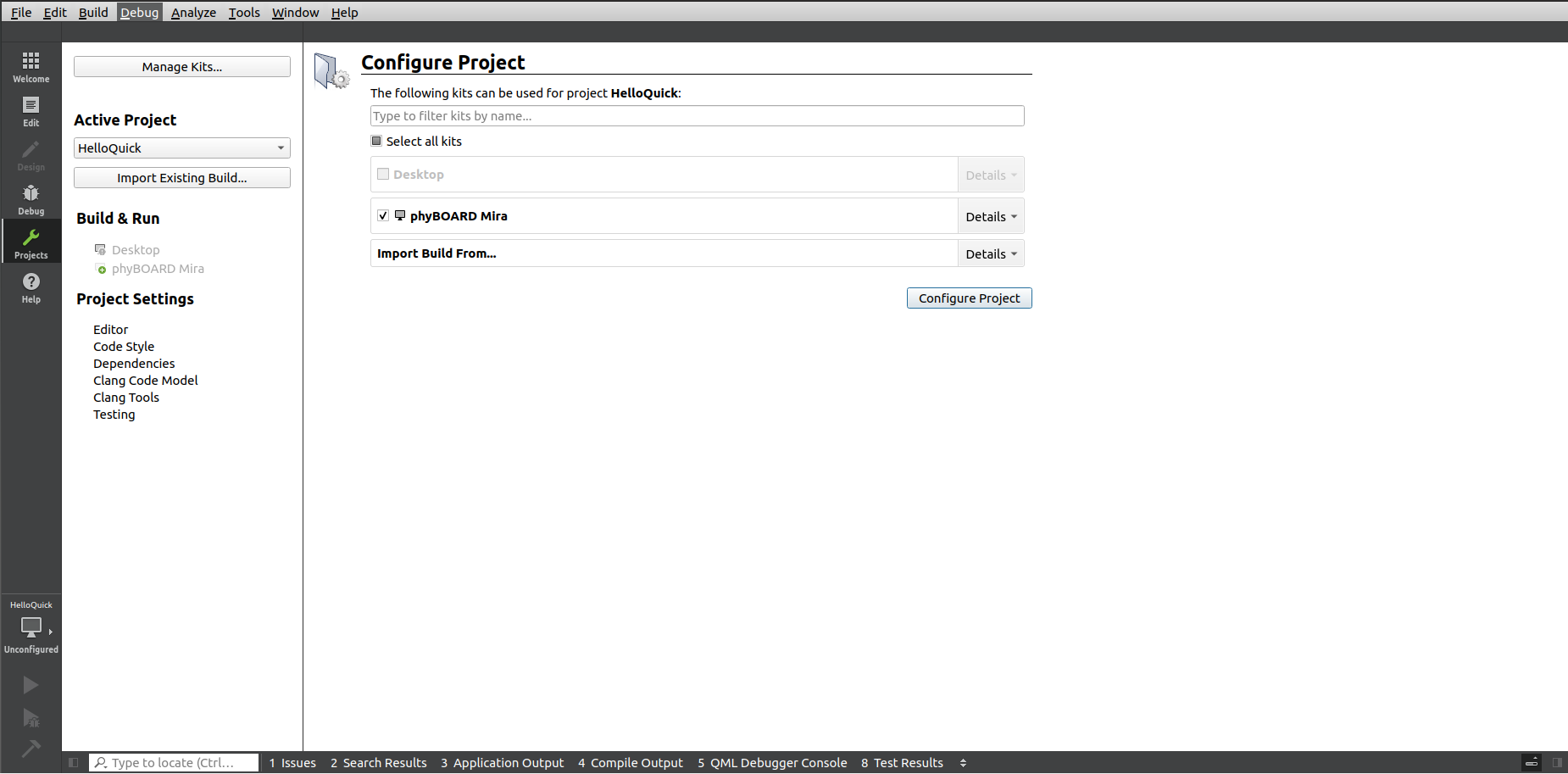1568x774 pixels.
Task: Toggle the left sidebar icon
Action: (x=74, y=762)
